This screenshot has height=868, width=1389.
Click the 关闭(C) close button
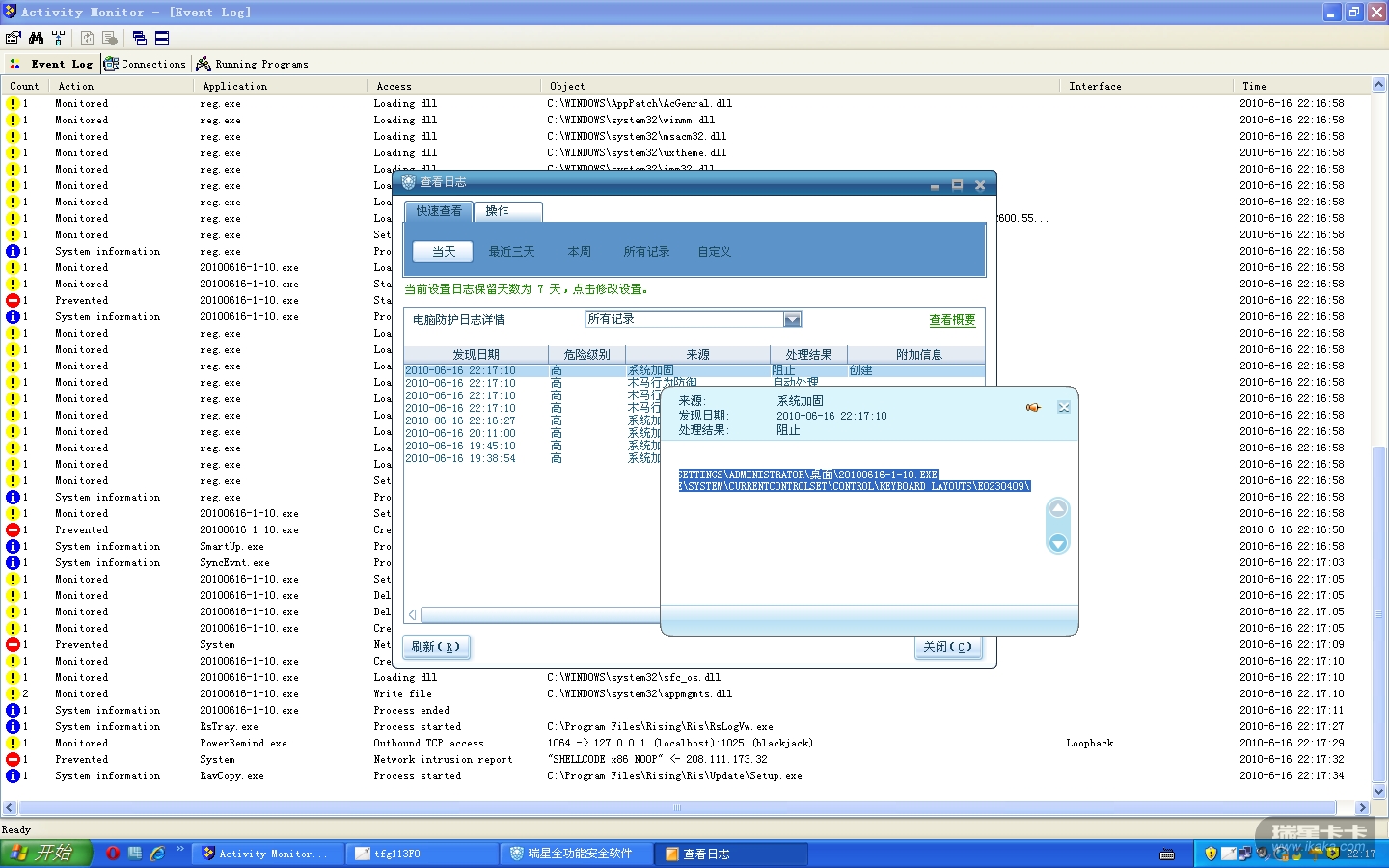[x=947, y=647]
